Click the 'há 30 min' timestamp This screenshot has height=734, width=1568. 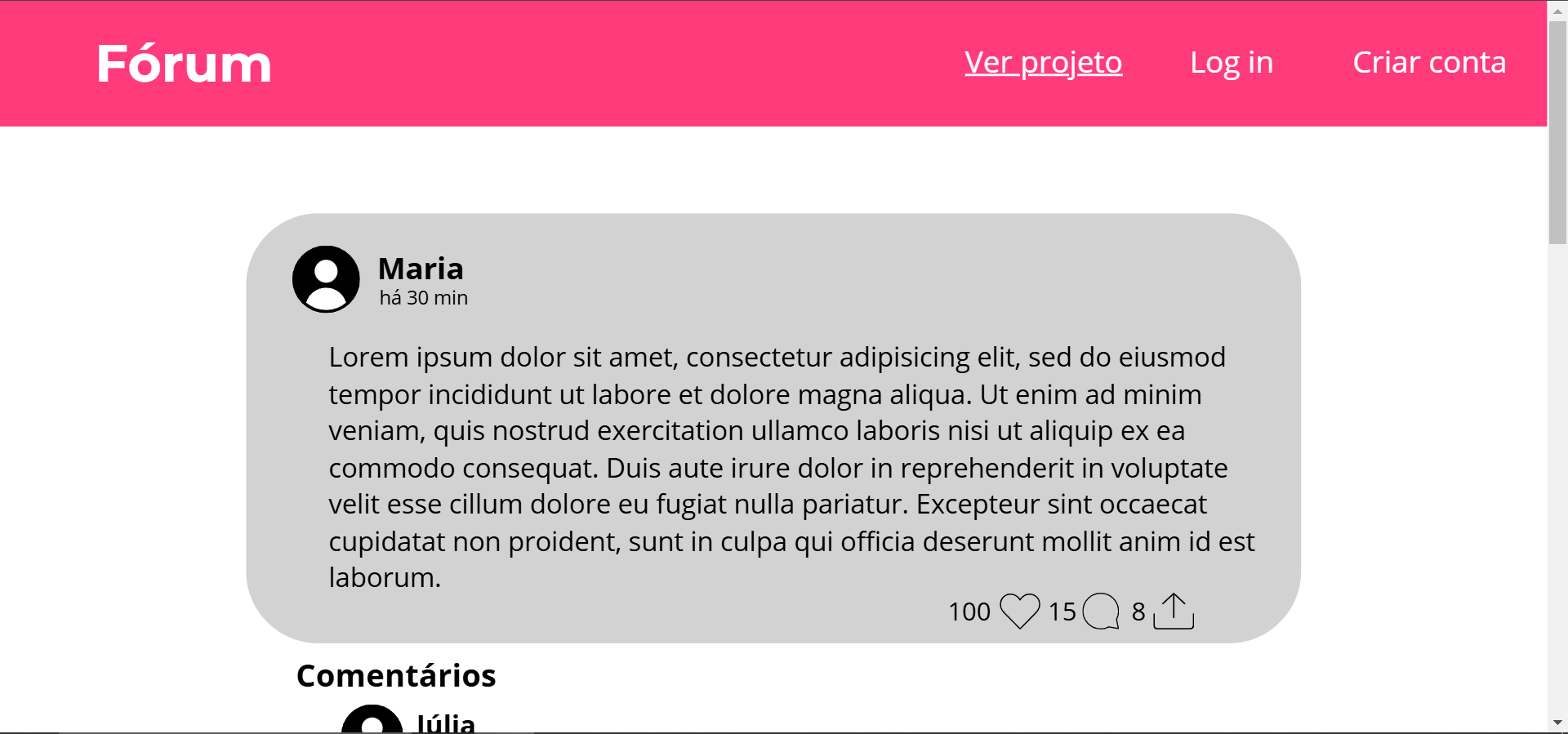[x=423, y=298]
